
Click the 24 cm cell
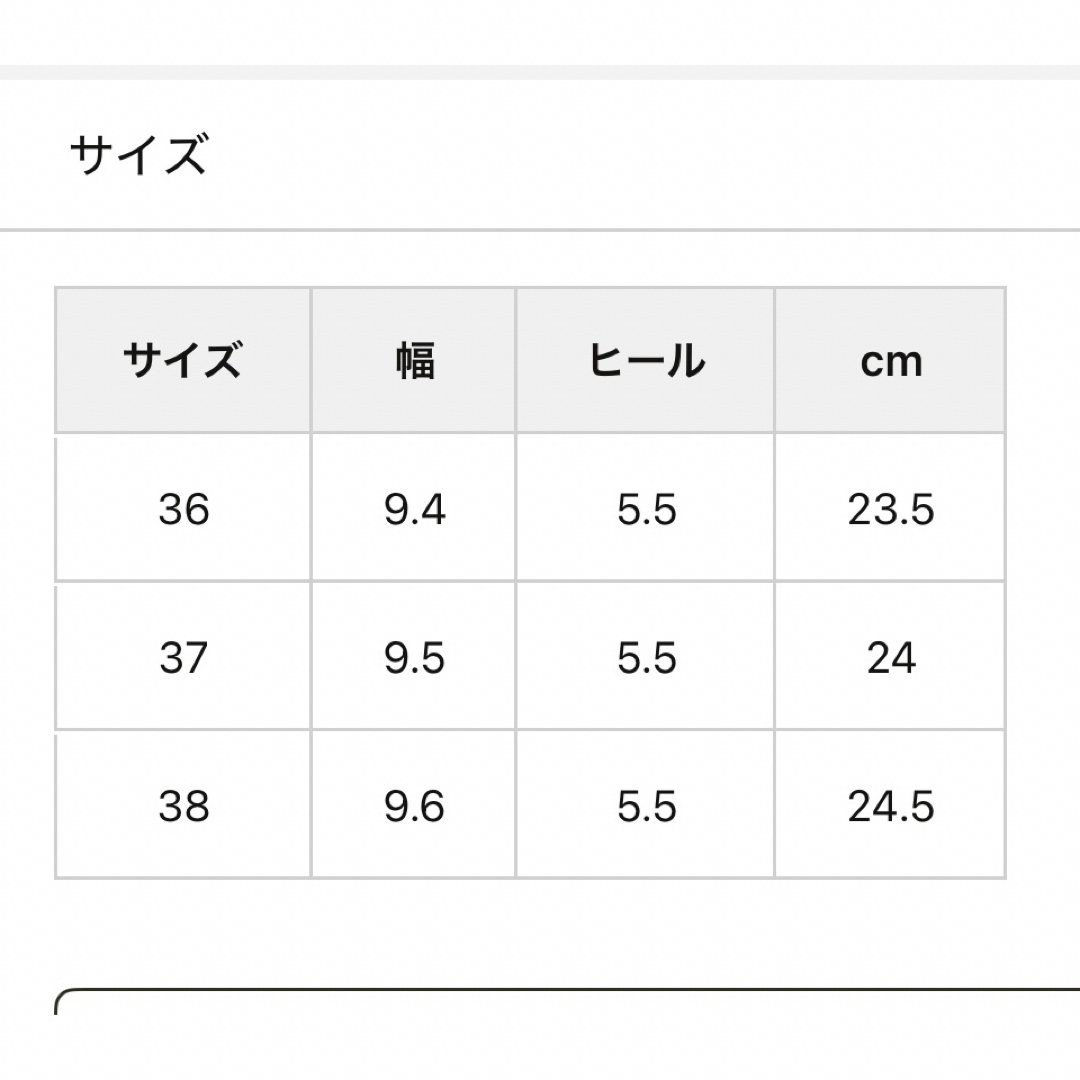[x=890, y=656]
